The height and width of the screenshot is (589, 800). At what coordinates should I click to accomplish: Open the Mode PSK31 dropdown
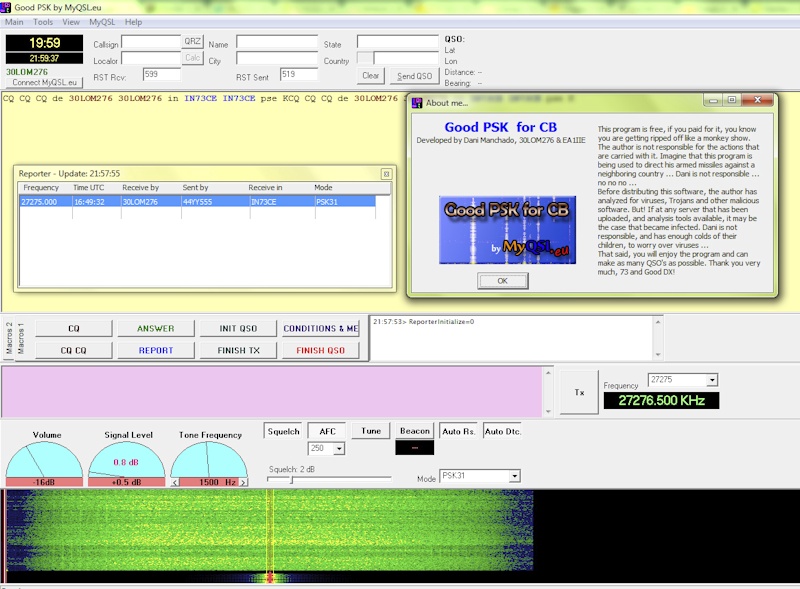pos(514,476)
